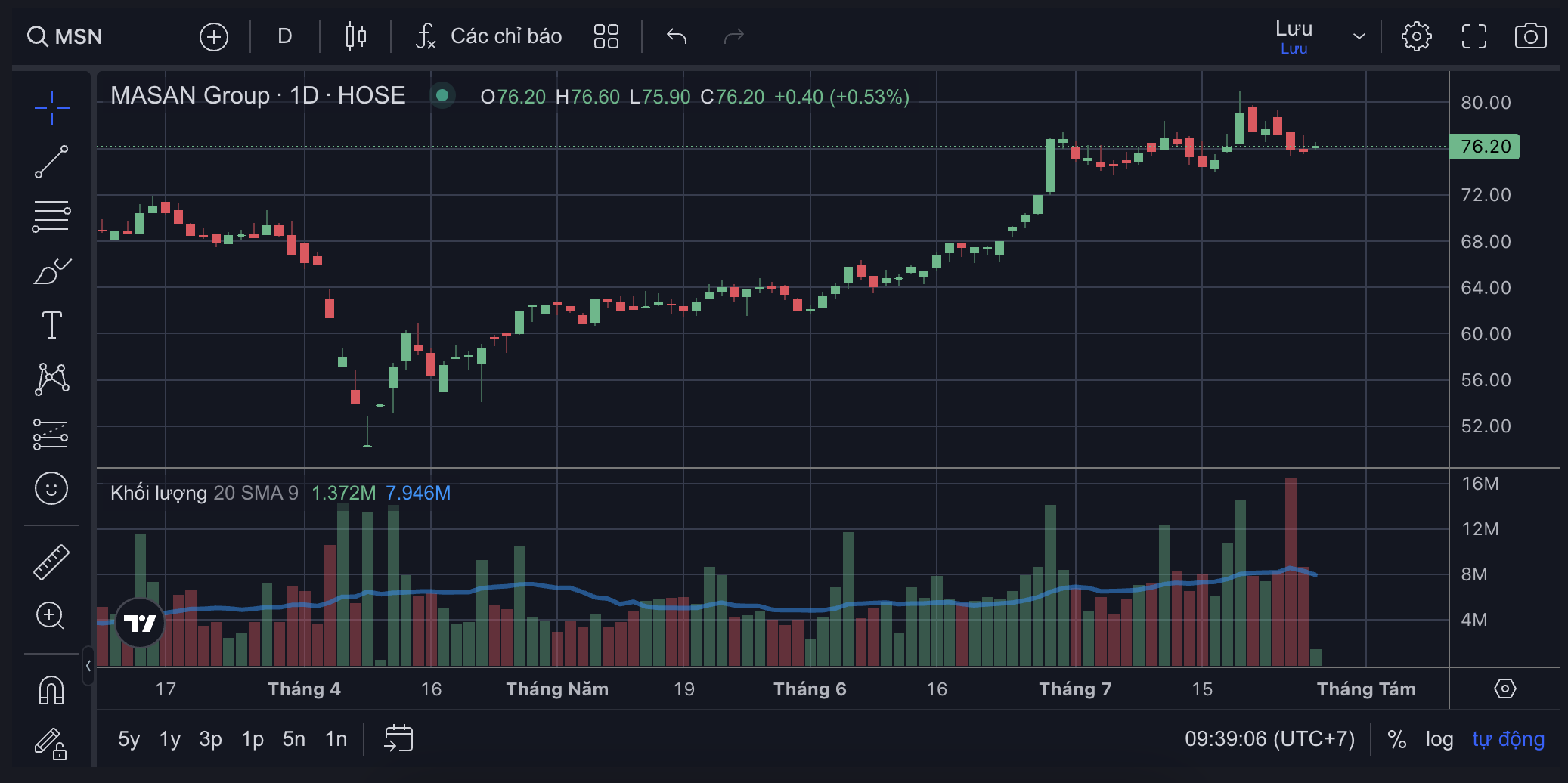1568x783 pixels.
Task: Click the MSN symbol search
Action: (66, 36)
